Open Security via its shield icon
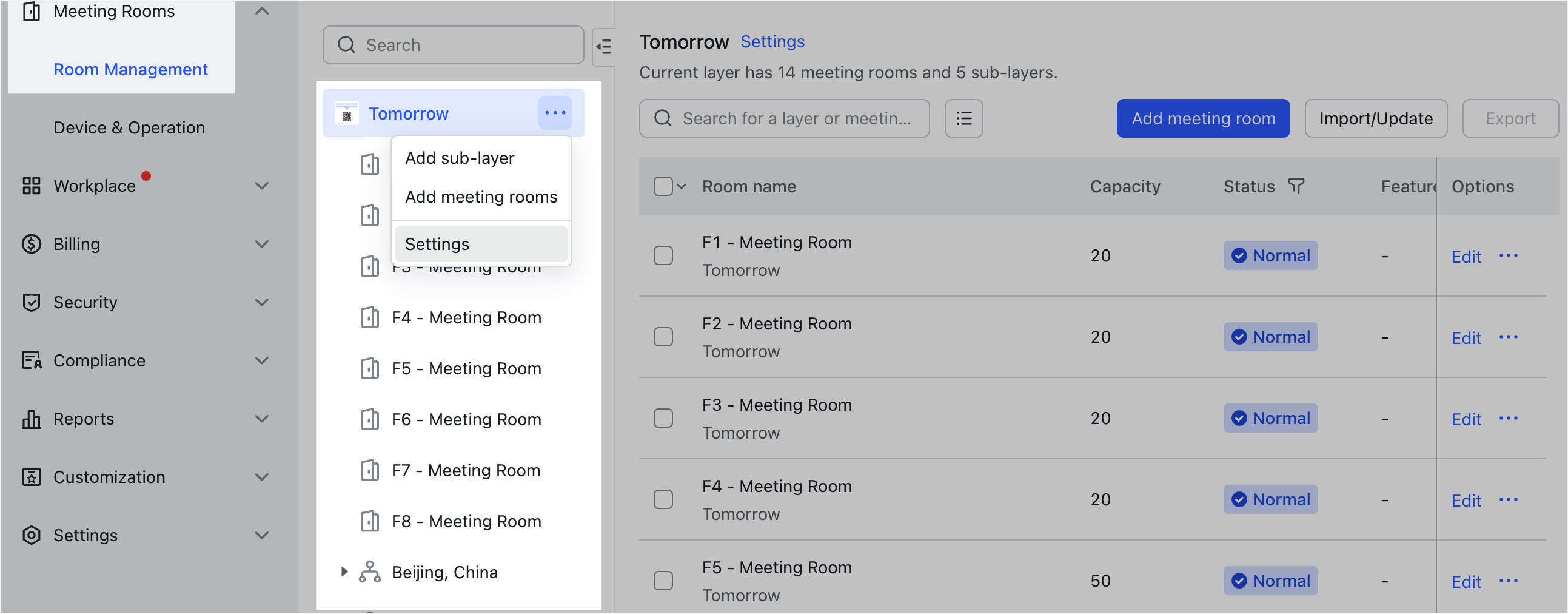1568x614 pixels. coord(32,302)
